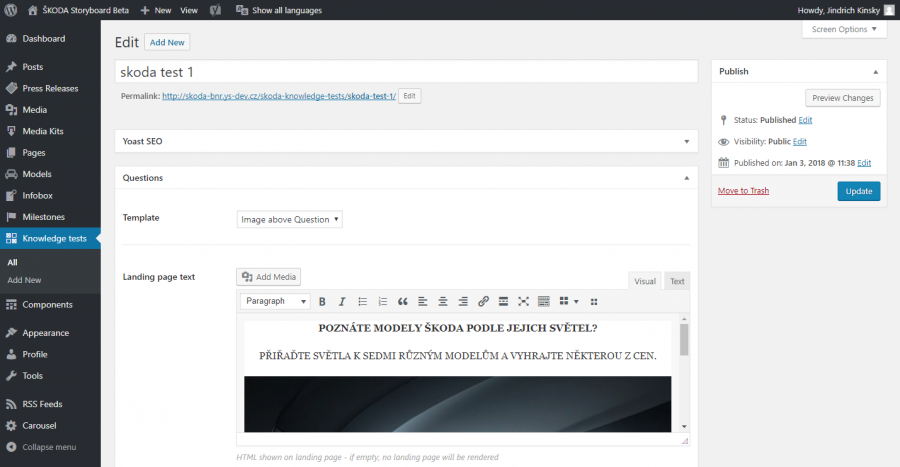Viewport: 900px width, 467px height.
Task: Select All under Knowledge tests
Action: (x=13, y=262)
